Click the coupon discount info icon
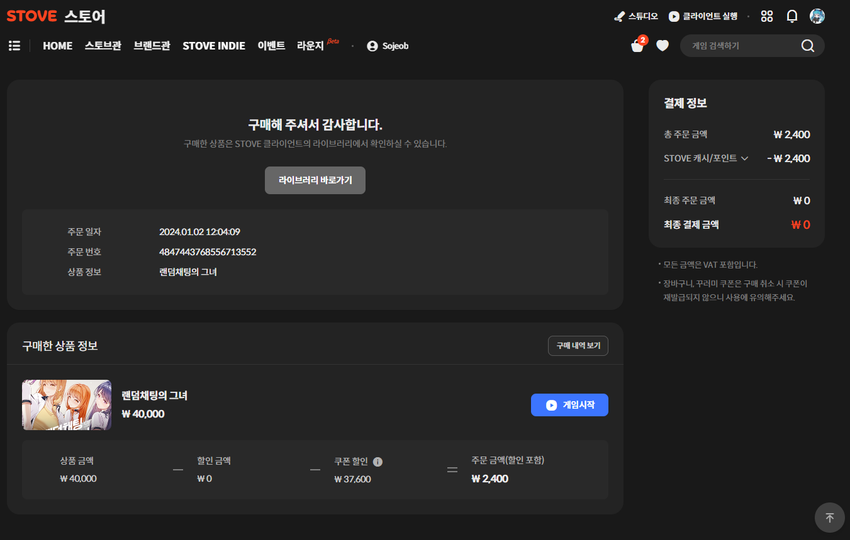 tap(378, 462)
